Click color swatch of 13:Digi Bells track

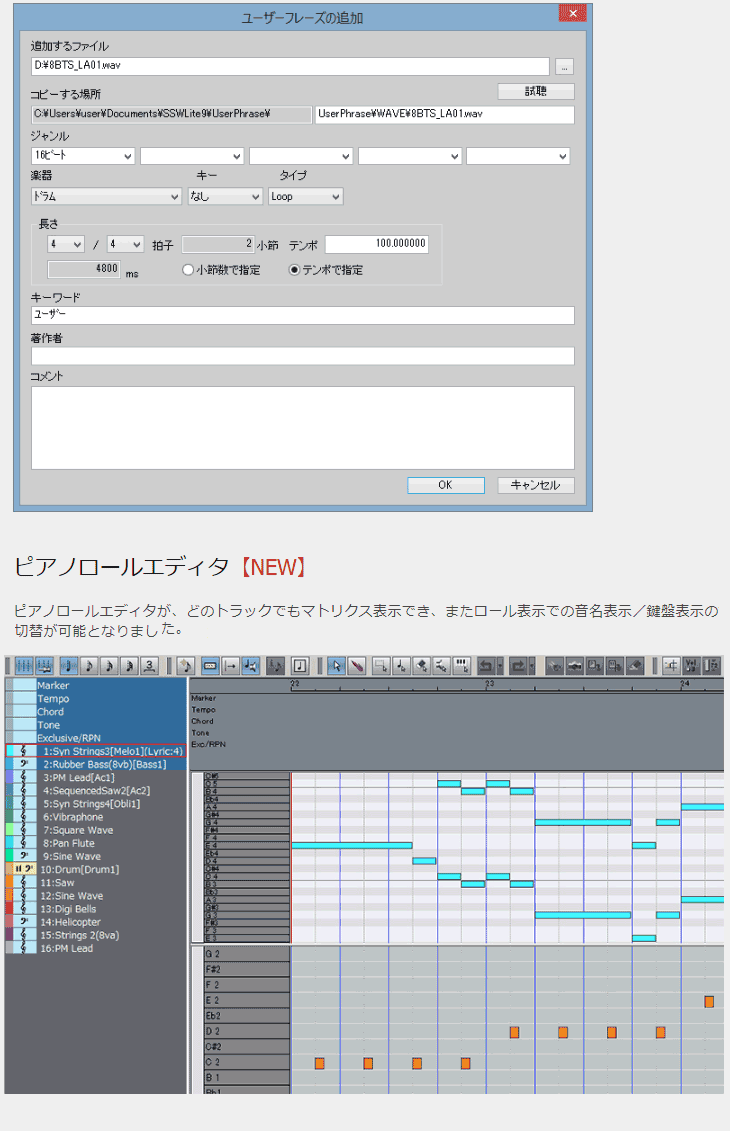tap(9, 909)
